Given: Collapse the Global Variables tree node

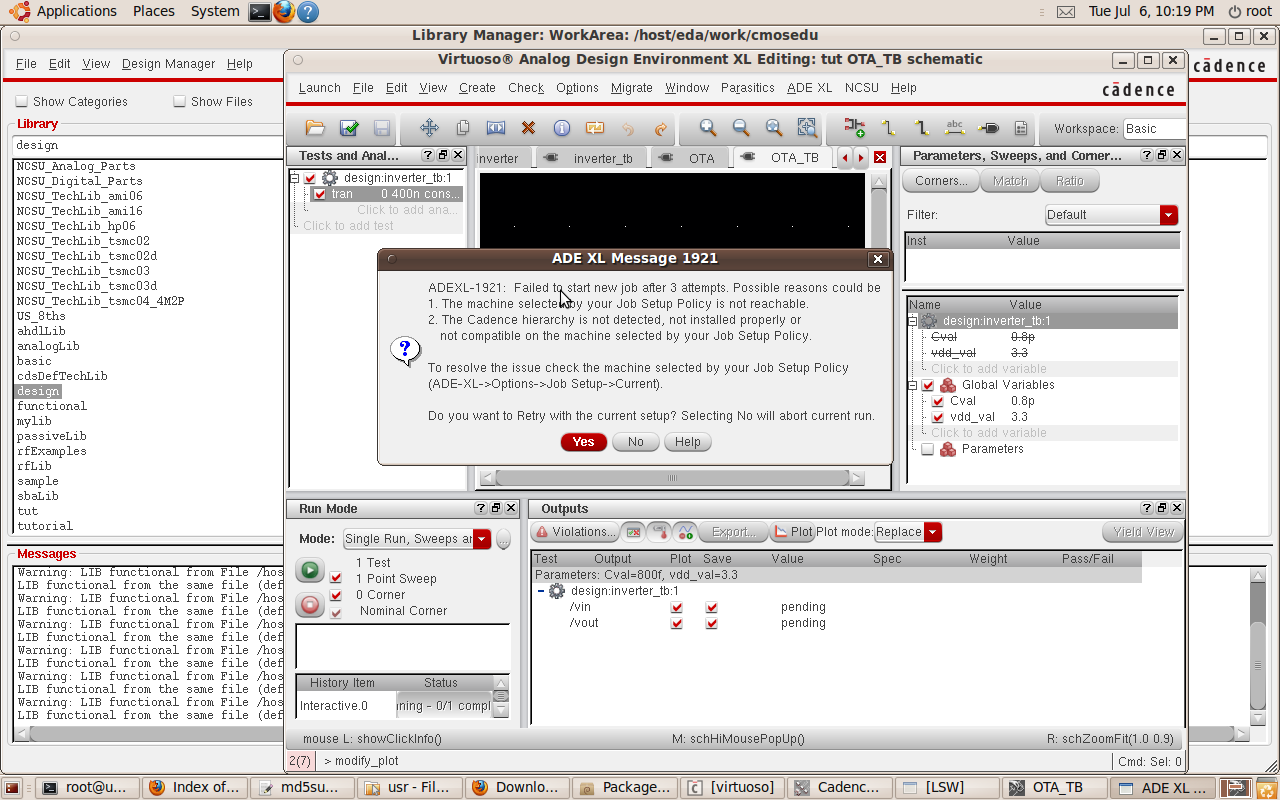Looking at the screenshot, I should click(913, 385).
